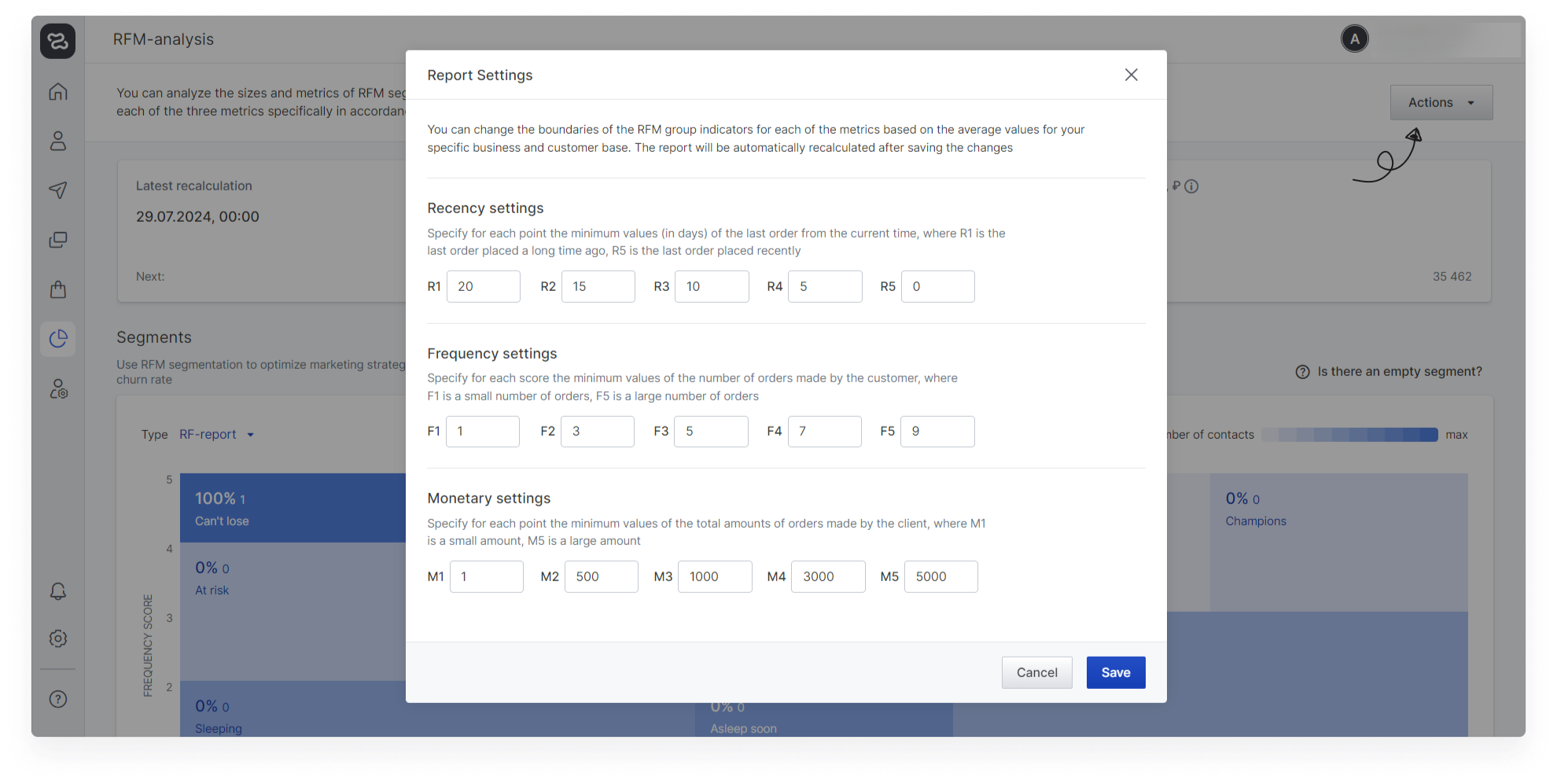Select the Asleep soon segment tile
Image resolution: width=1557 pixels, height=784 pixels.
coord(824,720)
